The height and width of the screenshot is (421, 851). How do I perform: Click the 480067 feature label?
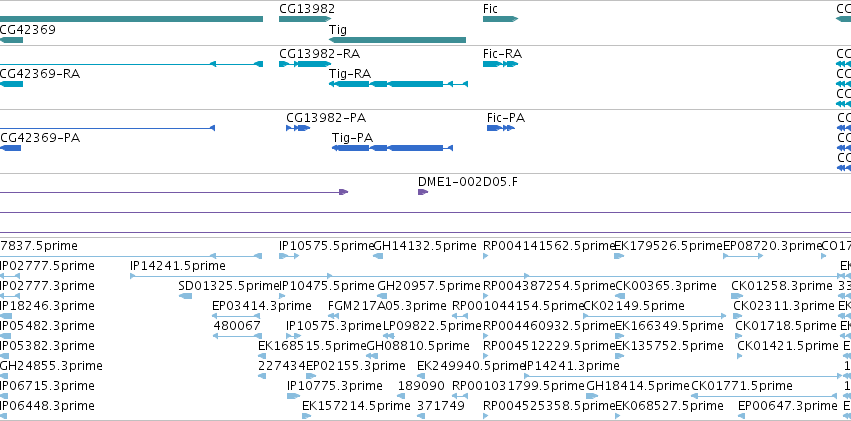237,326
